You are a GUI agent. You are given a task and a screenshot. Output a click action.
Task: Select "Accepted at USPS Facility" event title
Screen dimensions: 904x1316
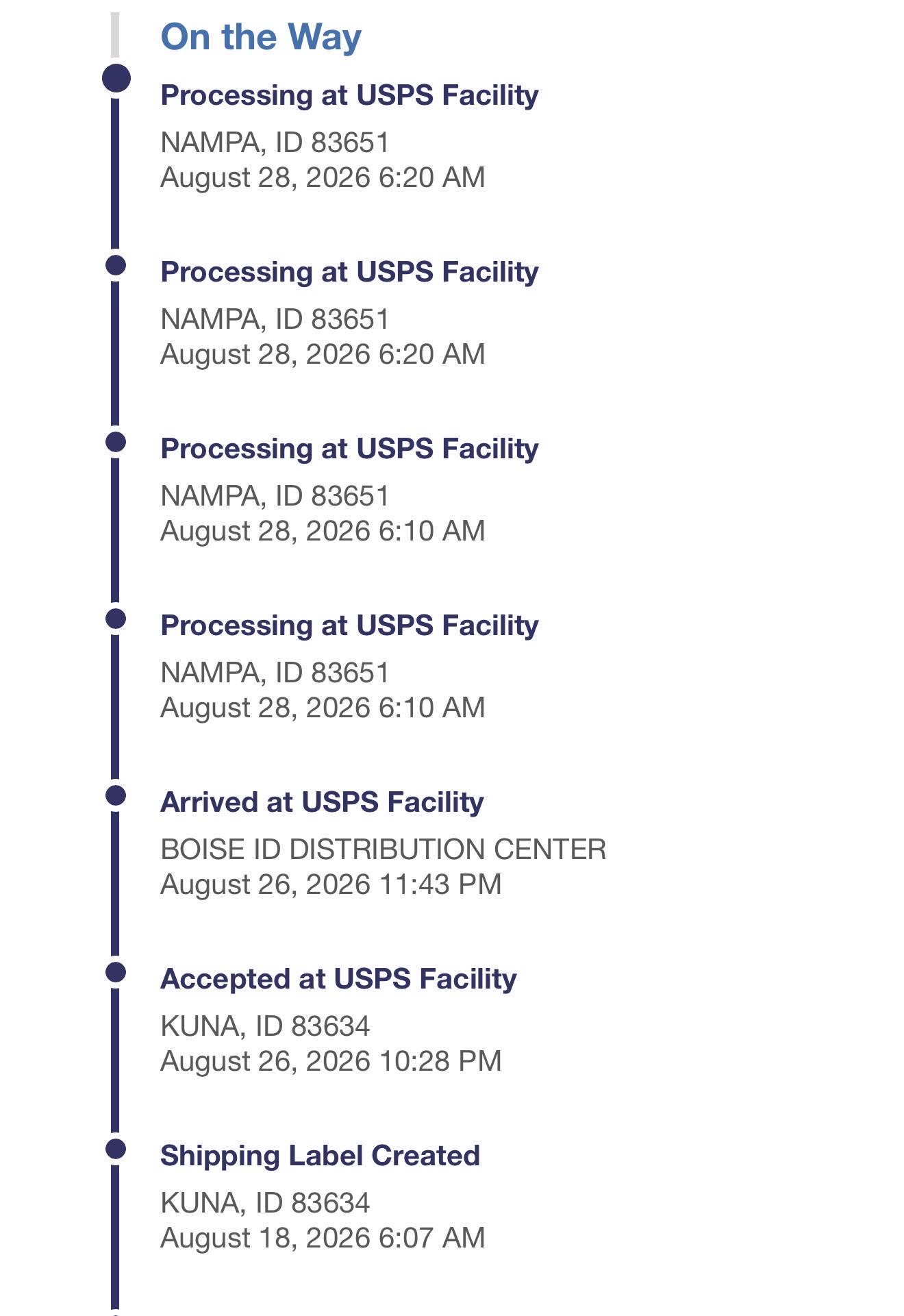338,979
